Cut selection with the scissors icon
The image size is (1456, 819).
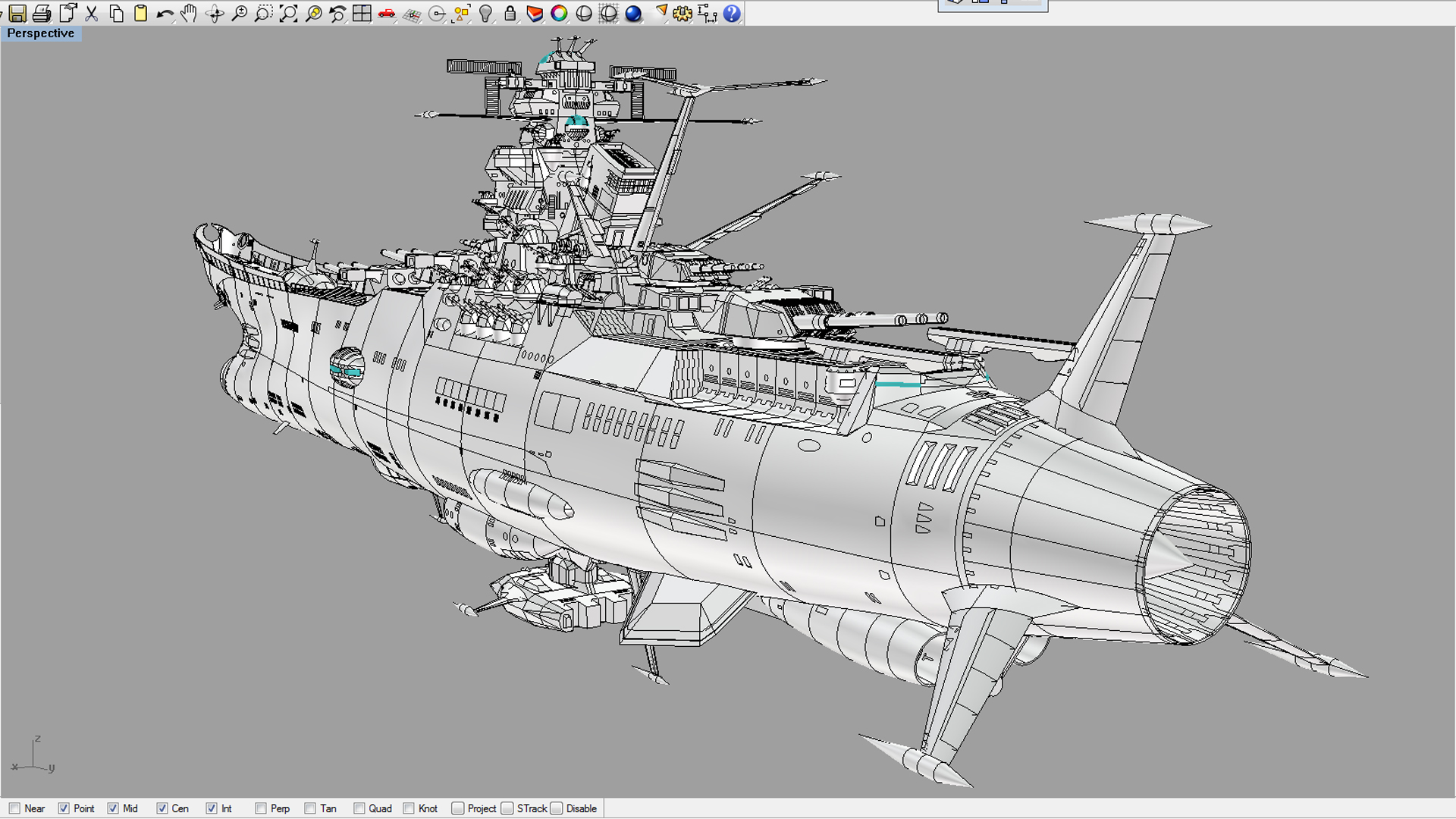point(92,14)
